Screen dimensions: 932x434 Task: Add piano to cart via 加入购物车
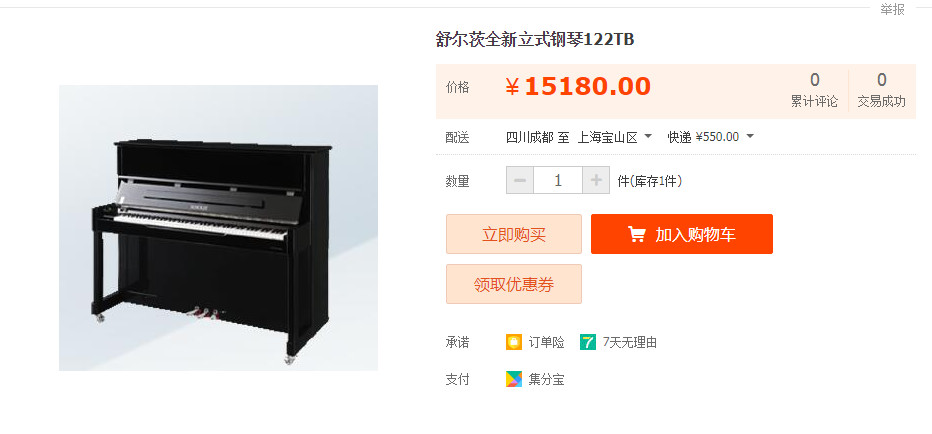(682, 234)
